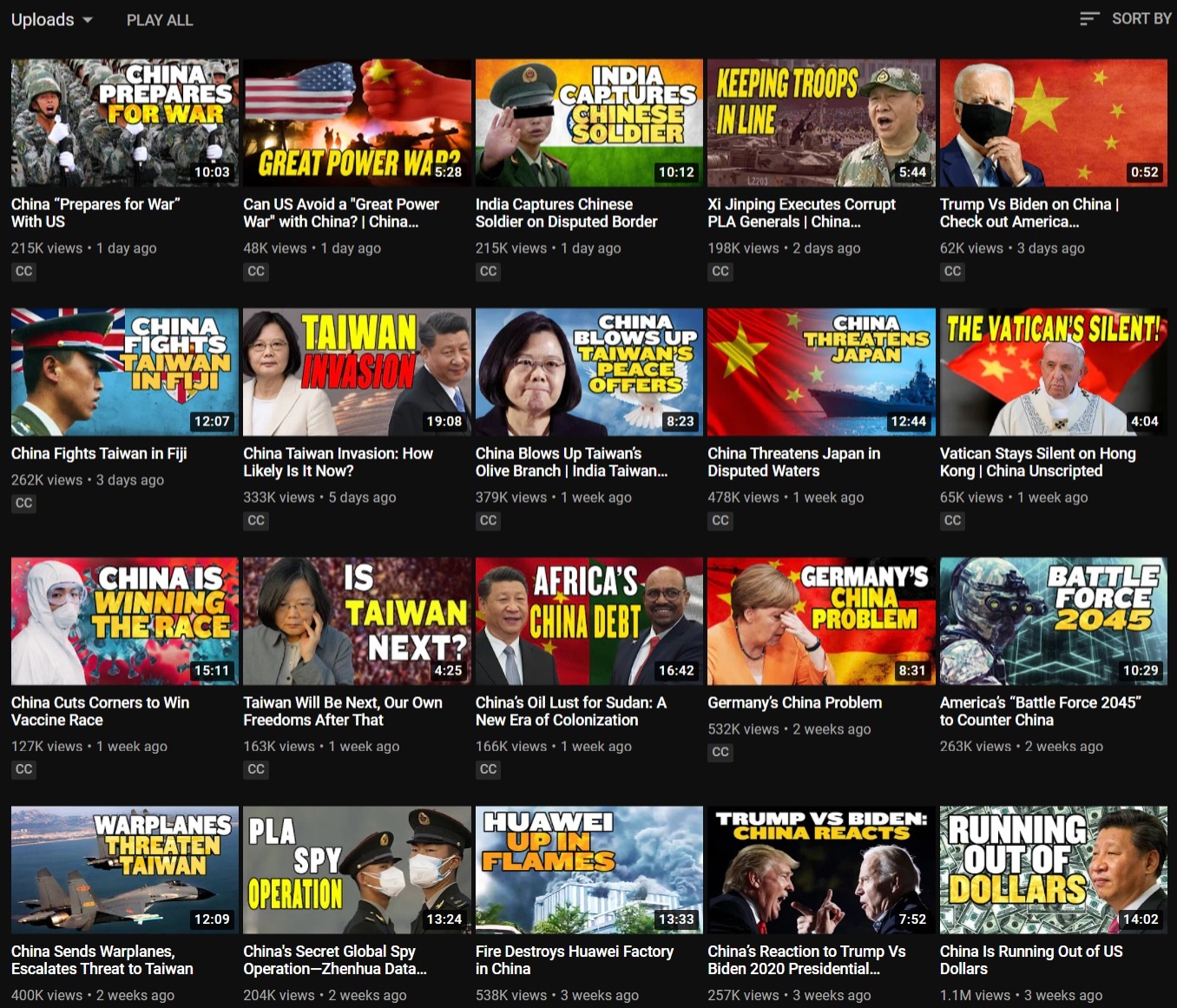Click title China's Secret Global Spy Operation

coord(335,960)
